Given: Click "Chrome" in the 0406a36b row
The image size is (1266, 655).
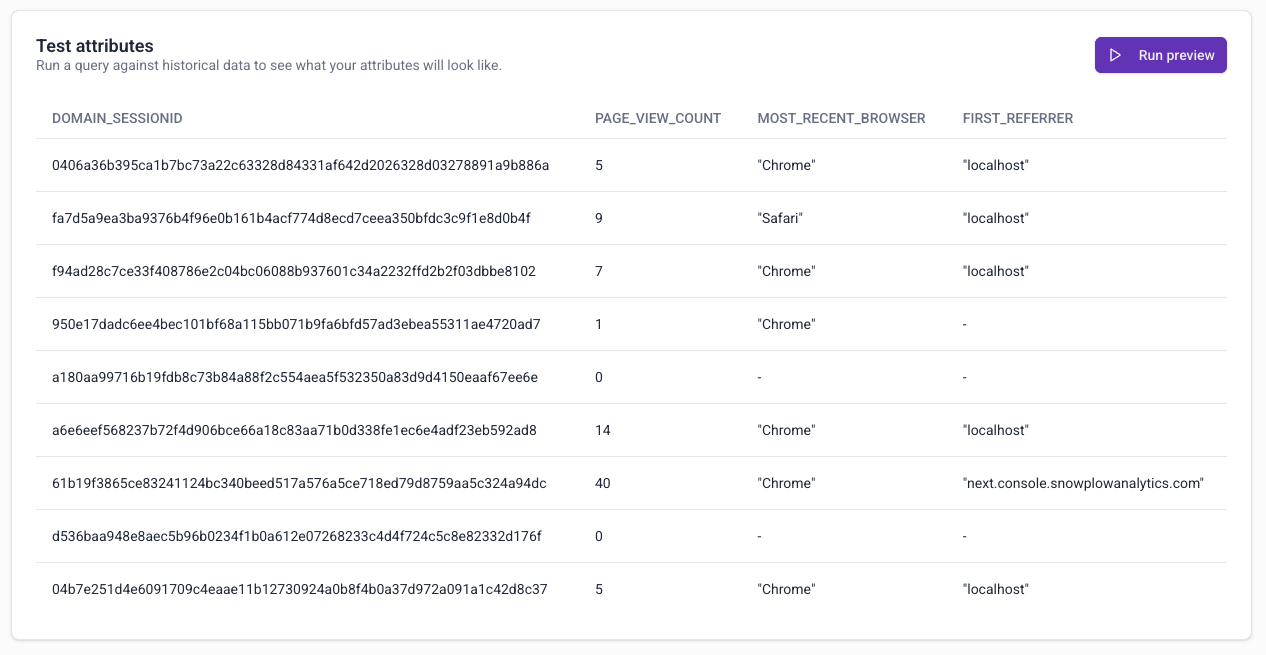Looking at the screenshot, I should pos(787,165).
